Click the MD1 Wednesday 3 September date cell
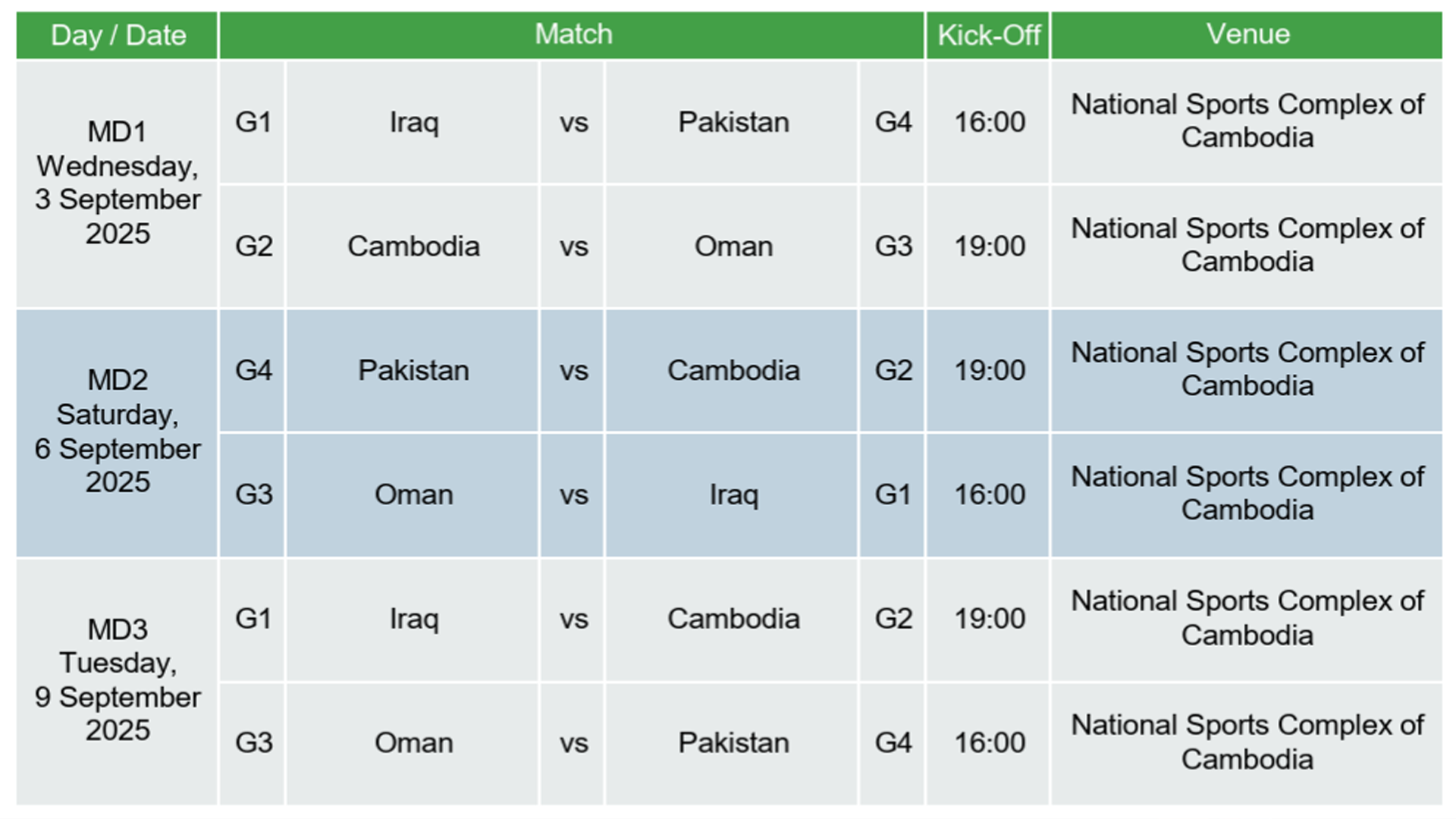Screen dimensions: 1456x819 click(118, 183)
